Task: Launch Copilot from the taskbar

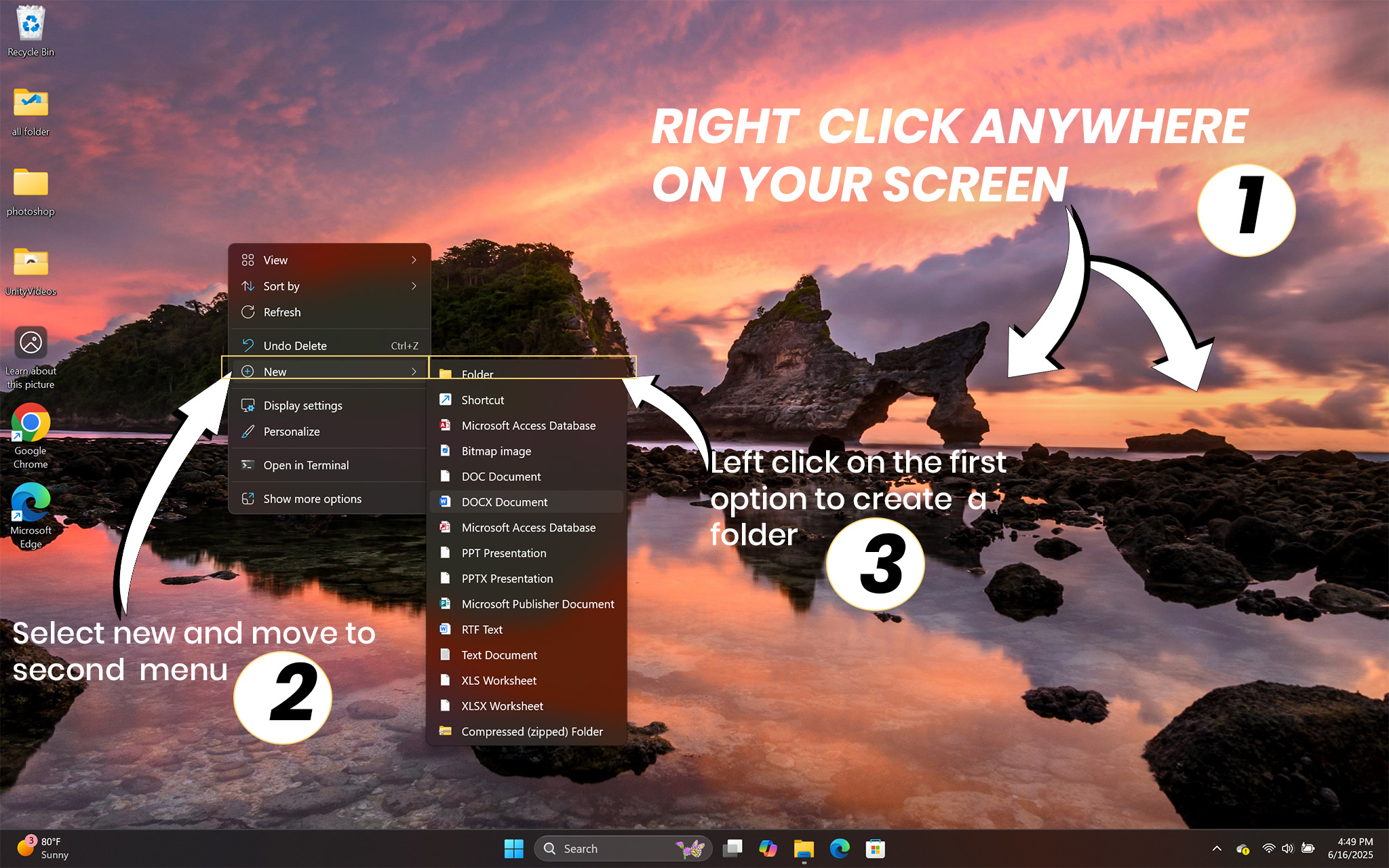Action: click(768, 848)
